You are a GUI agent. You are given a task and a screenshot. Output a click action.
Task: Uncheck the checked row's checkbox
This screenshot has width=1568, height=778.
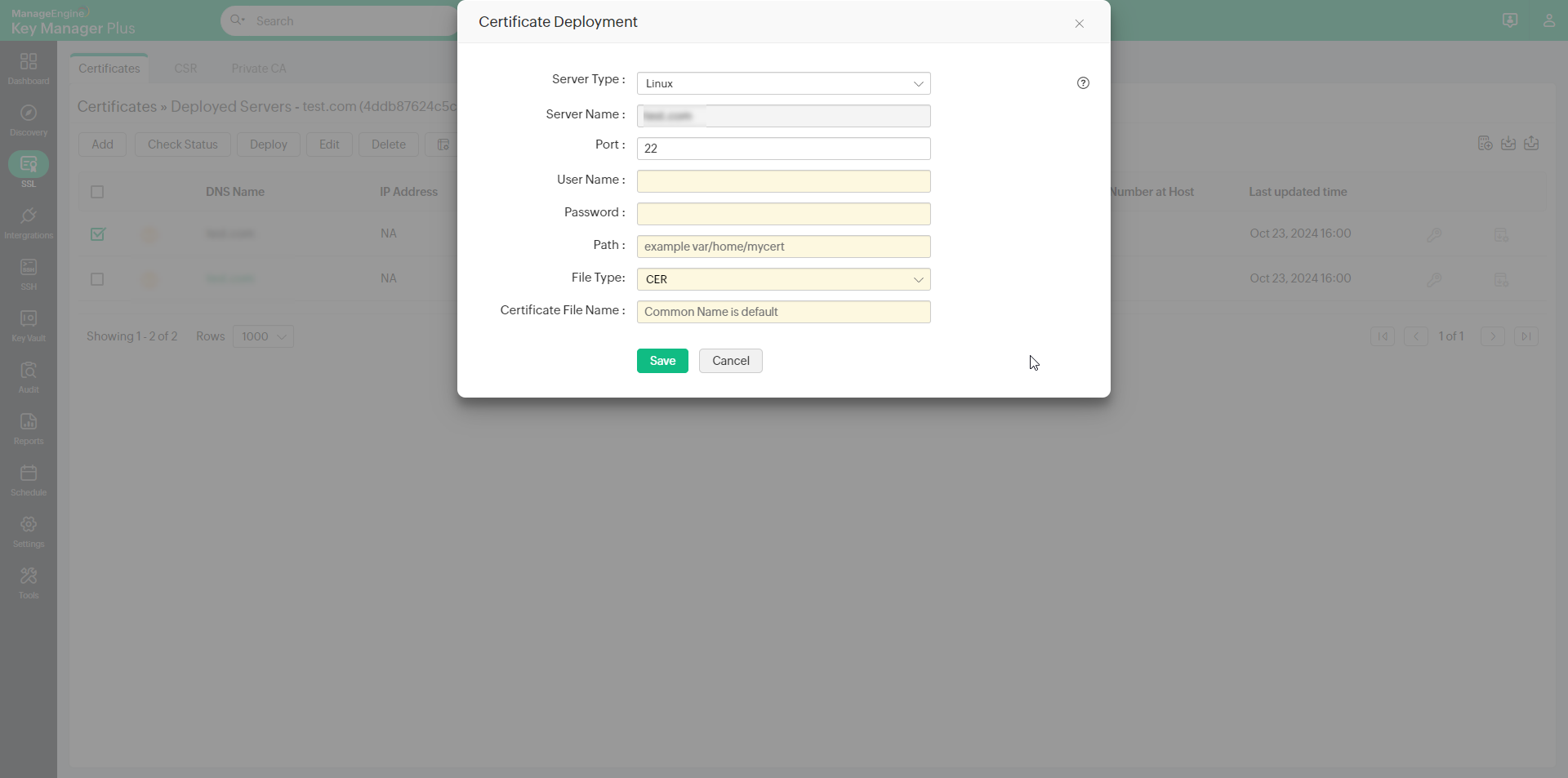(x=97, y=234)
